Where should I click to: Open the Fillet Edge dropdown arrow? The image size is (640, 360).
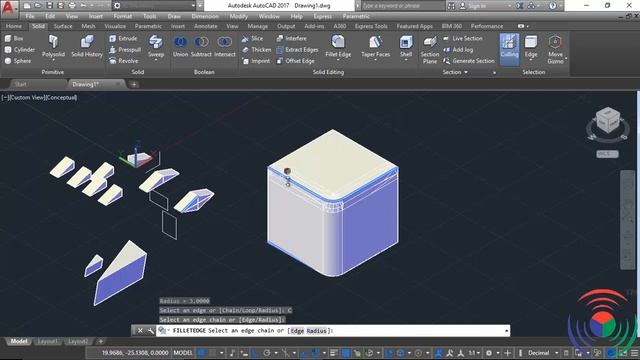pos(338,60)
